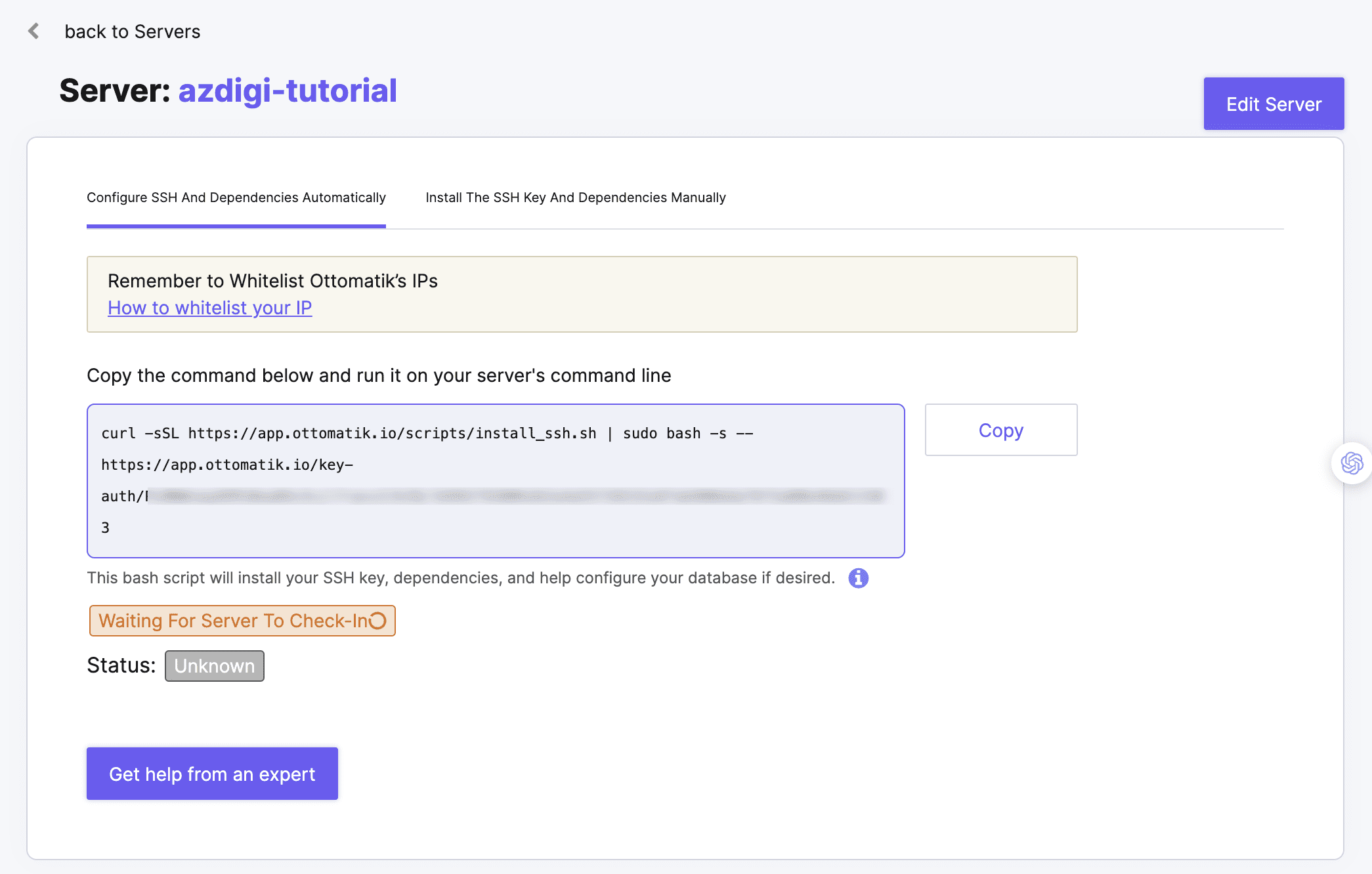1372x874 pixels.
Task: Click the Unknown status badge
Action: 214,666
